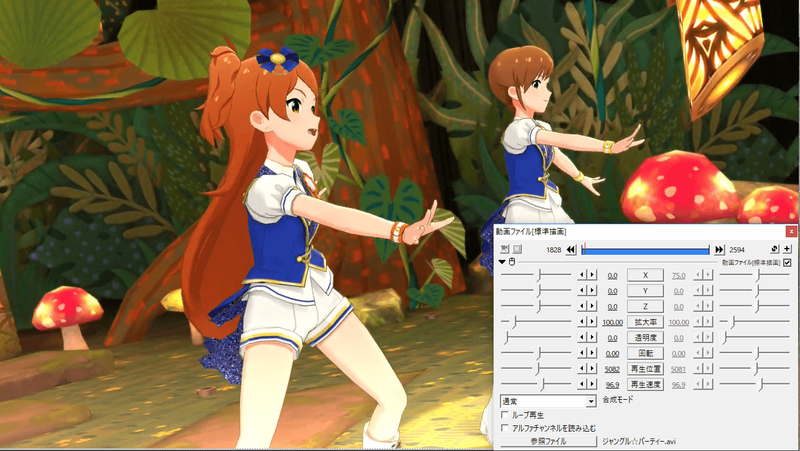Decrease 回転 value with left arrow
The image size is (800, 451).
pyautogui.click(x=581, y=353)
